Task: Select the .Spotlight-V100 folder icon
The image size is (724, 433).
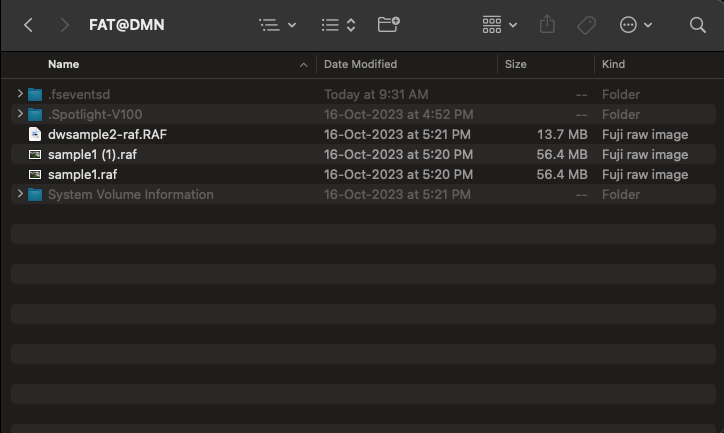Action: point(35,114)
